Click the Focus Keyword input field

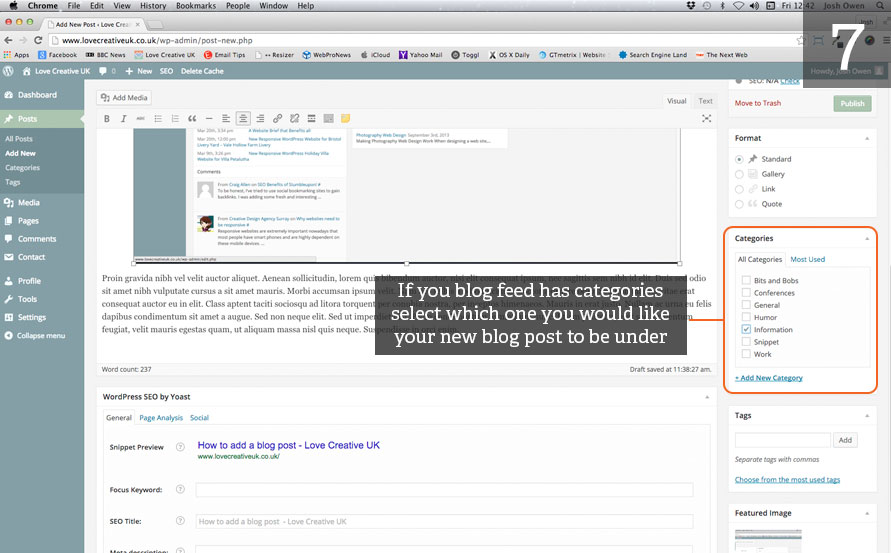coord(444,490)
